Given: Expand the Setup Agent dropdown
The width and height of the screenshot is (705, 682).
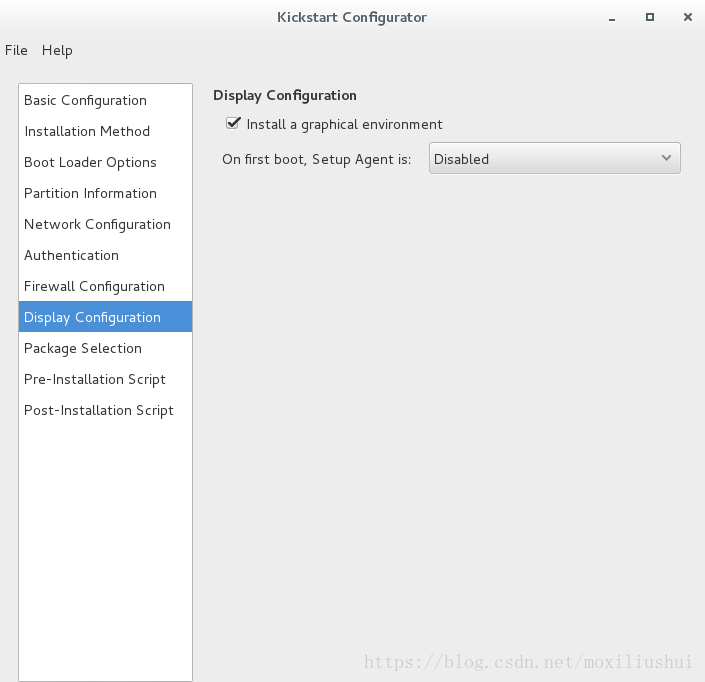Looking at the screenshot, I should pyautogui.click(x=554, y=158).
